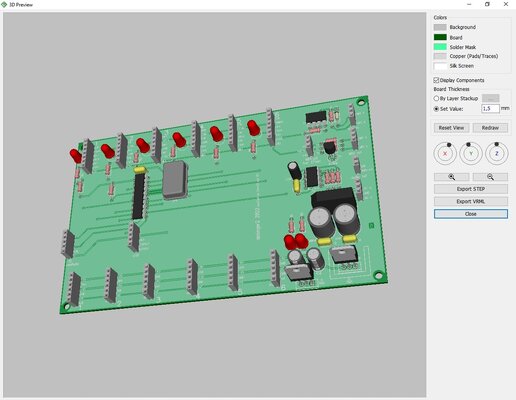Screen dimensions: 516x400
Task: Select the Set Value radio option
Action: click(x=436, y=109)
